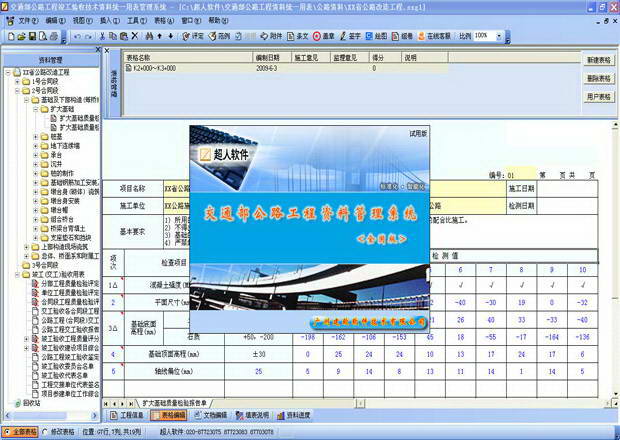Click the Move down arrow icon
620x440 pixels.
(x=171, y=36)
